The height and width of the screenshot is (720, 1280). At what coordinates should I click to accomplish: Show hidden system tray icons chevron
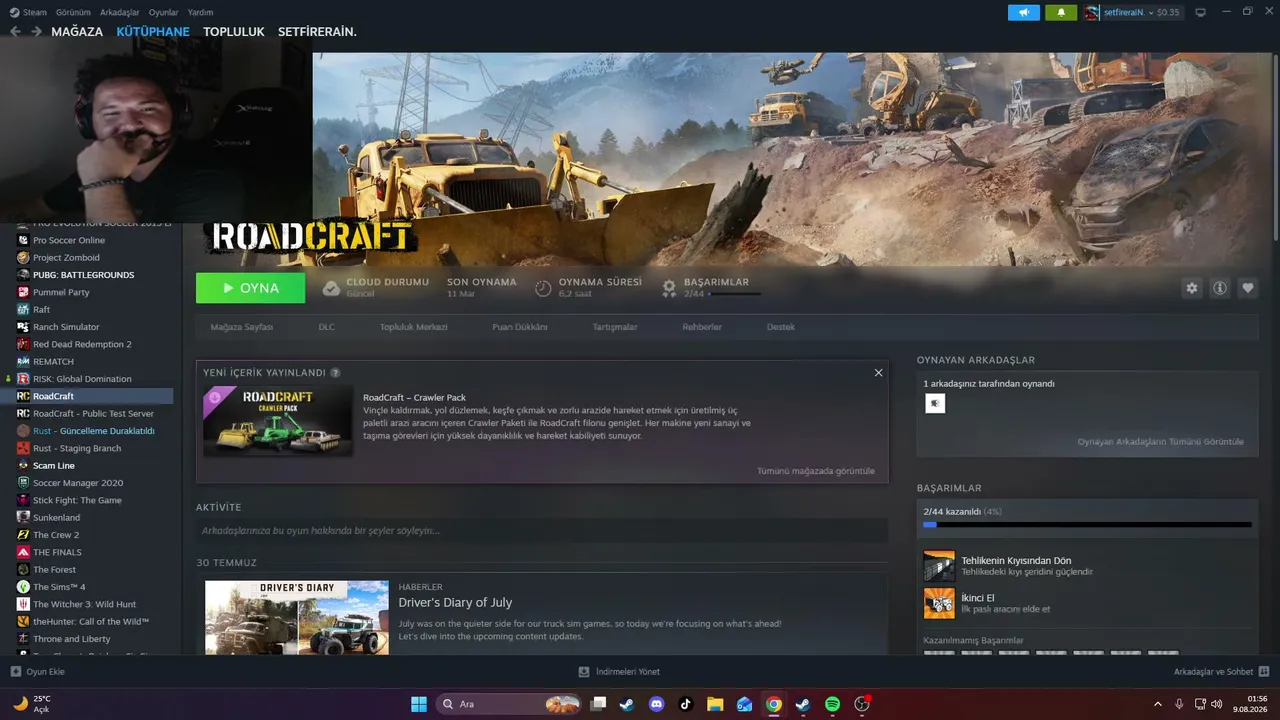(1160, 704)
